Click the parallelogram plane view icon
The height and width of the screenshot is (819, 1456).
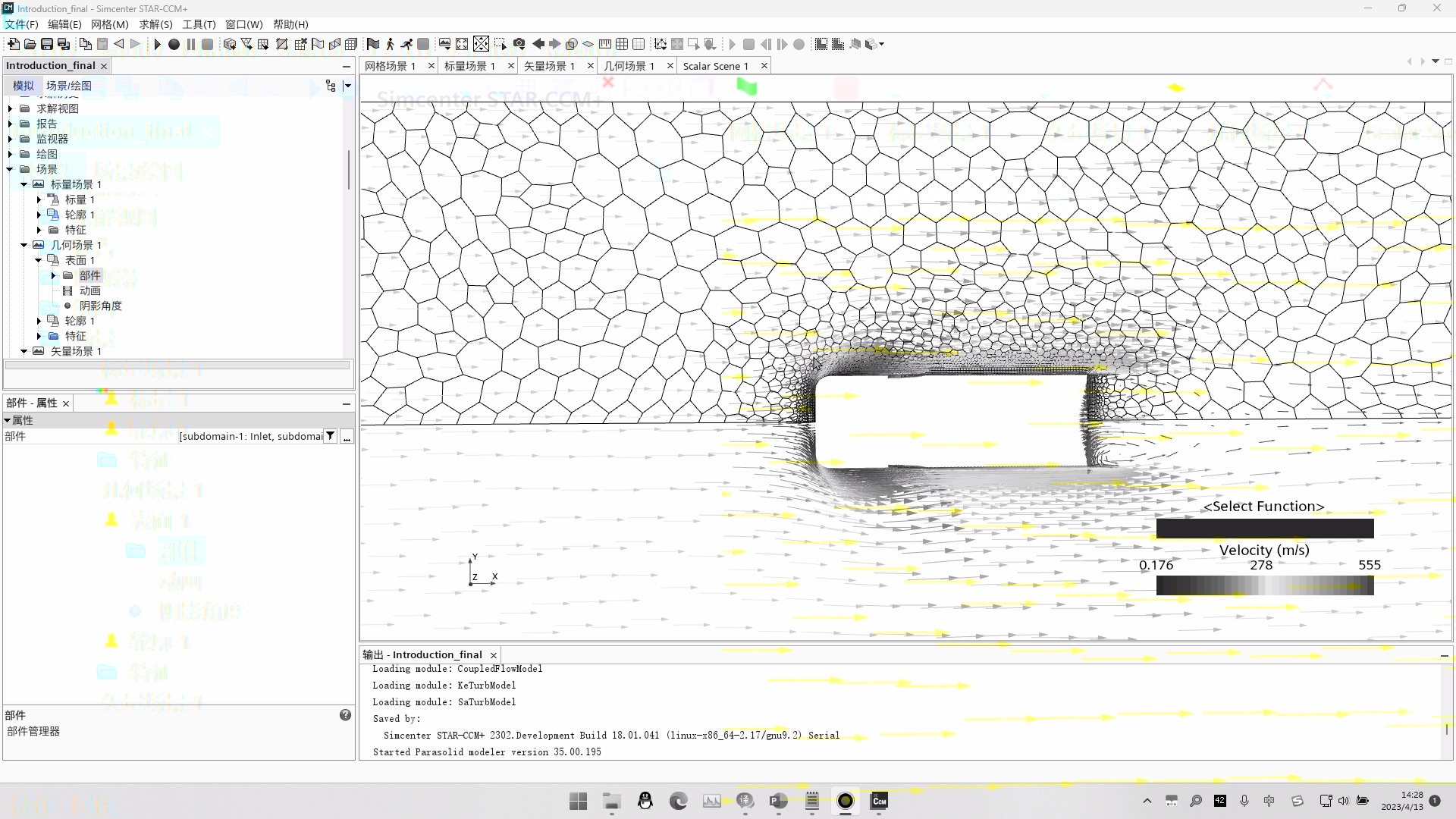click(588, 44)
